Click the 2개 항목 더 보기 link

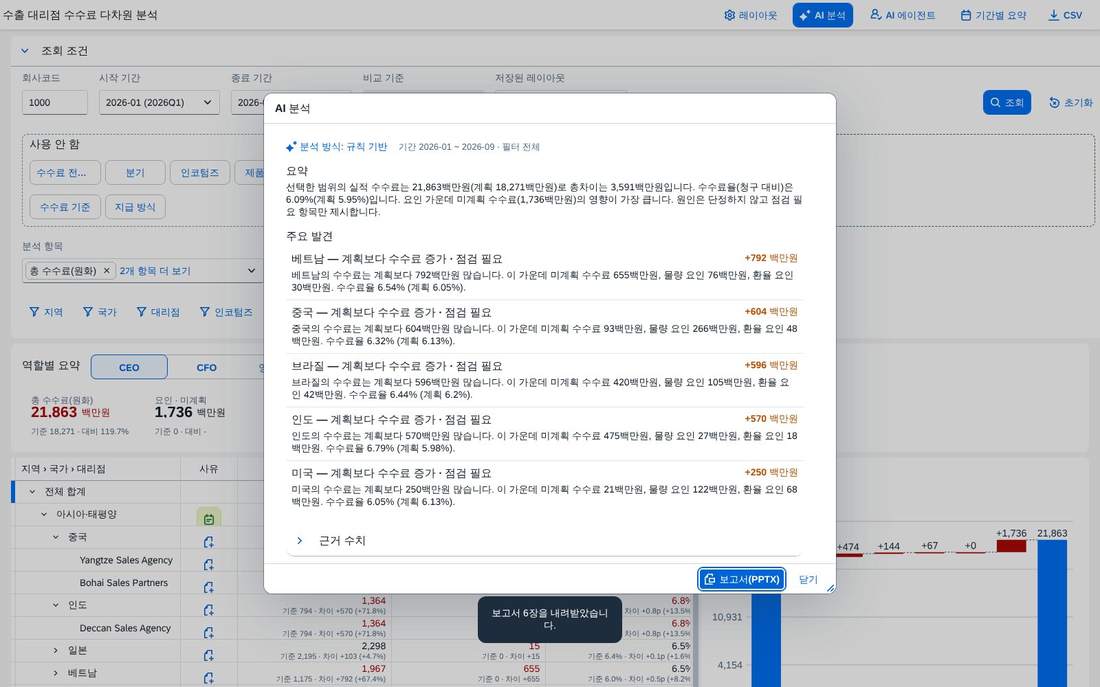click(x=154, y=271)
